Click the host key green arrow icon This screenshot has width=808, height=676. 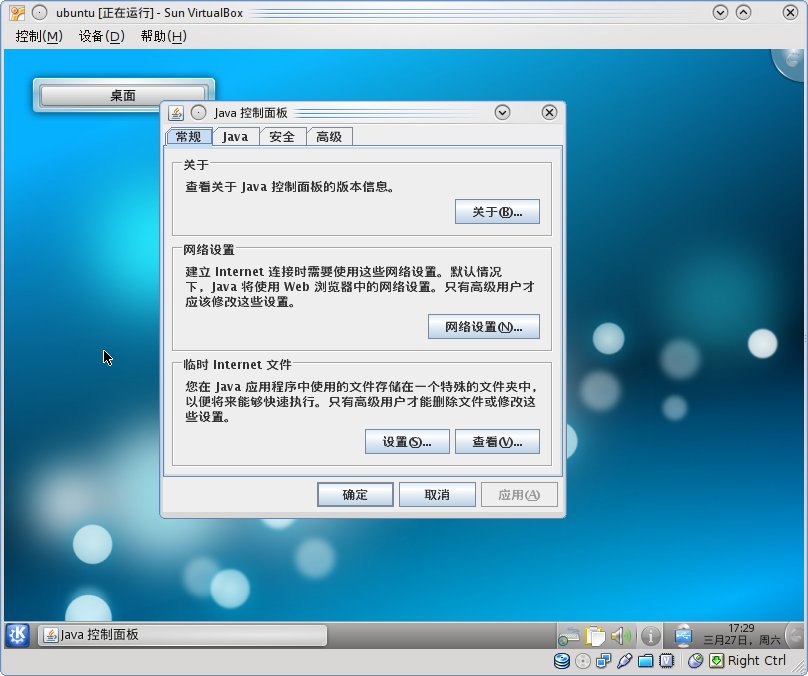coord(716,661)
